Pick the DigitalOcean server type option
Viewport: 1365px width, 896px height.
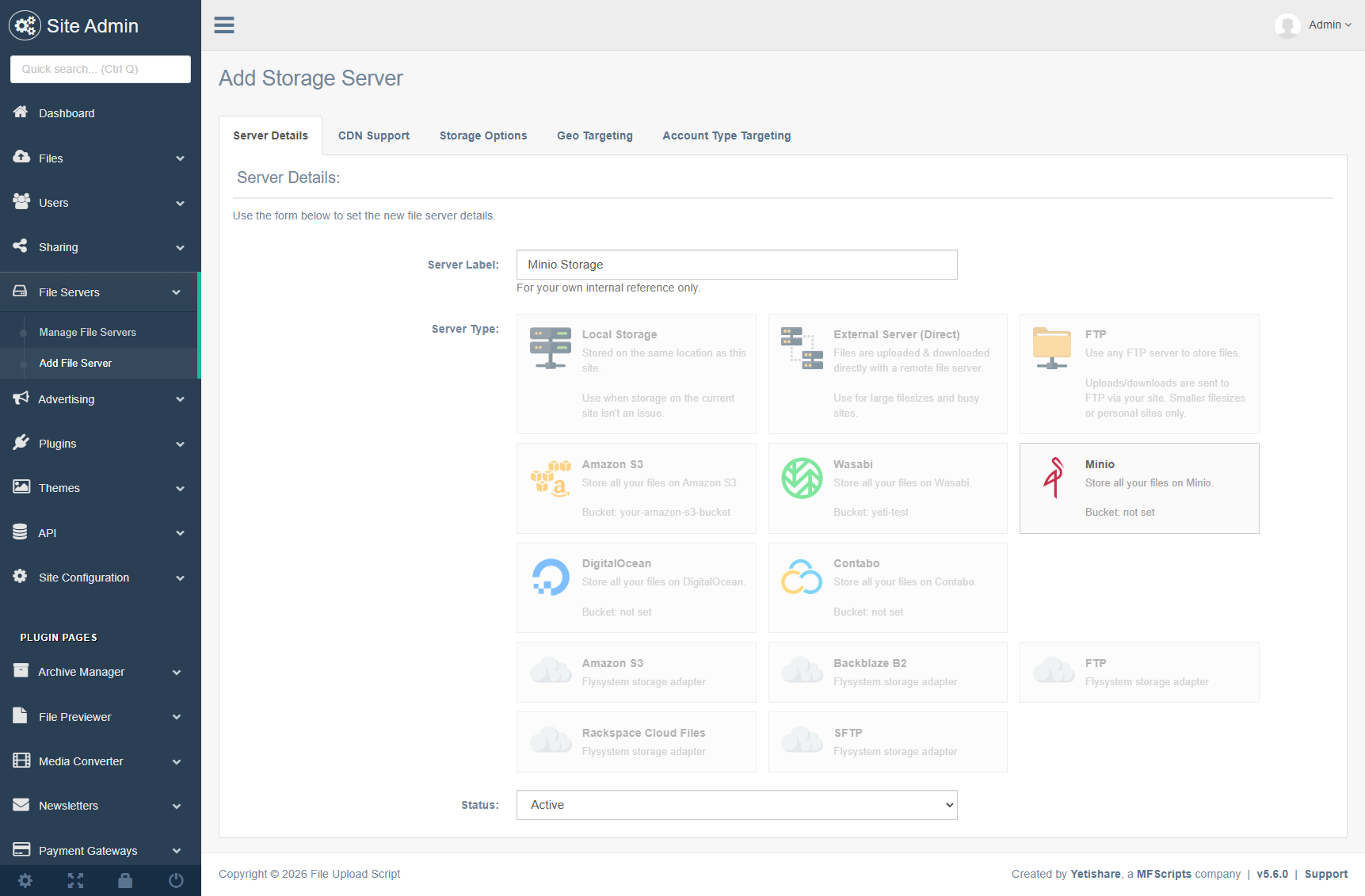(635, 587)
